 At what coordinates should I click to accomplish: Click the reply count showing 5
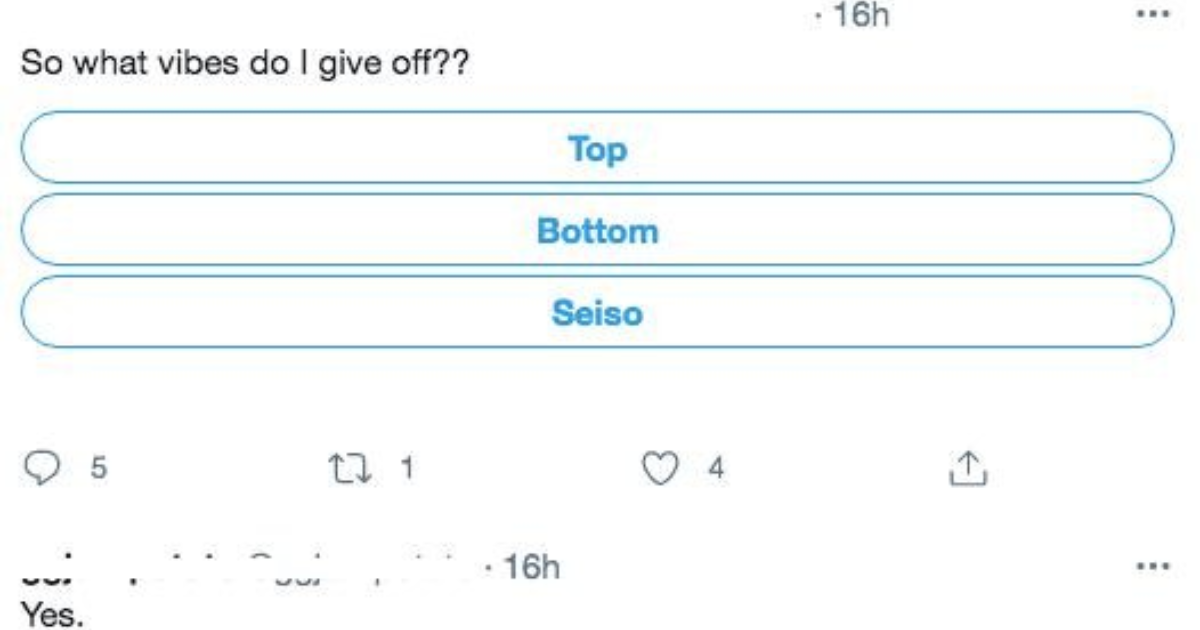[99, 467]
